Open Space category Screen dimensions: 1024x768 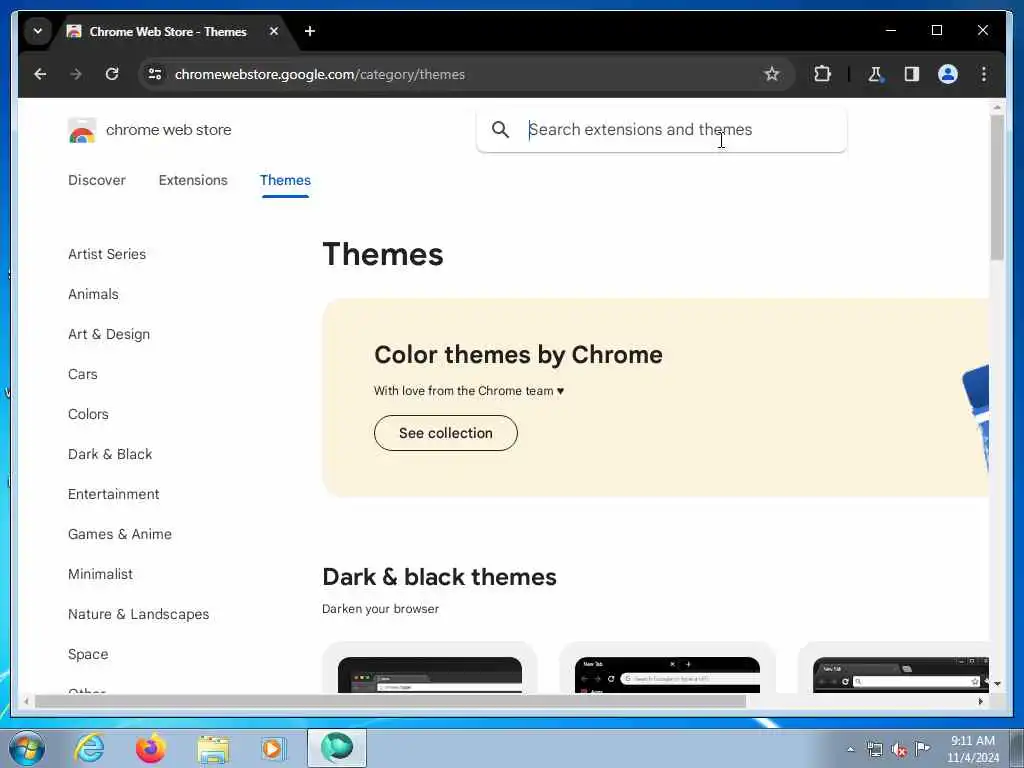[x=88, y=654]
